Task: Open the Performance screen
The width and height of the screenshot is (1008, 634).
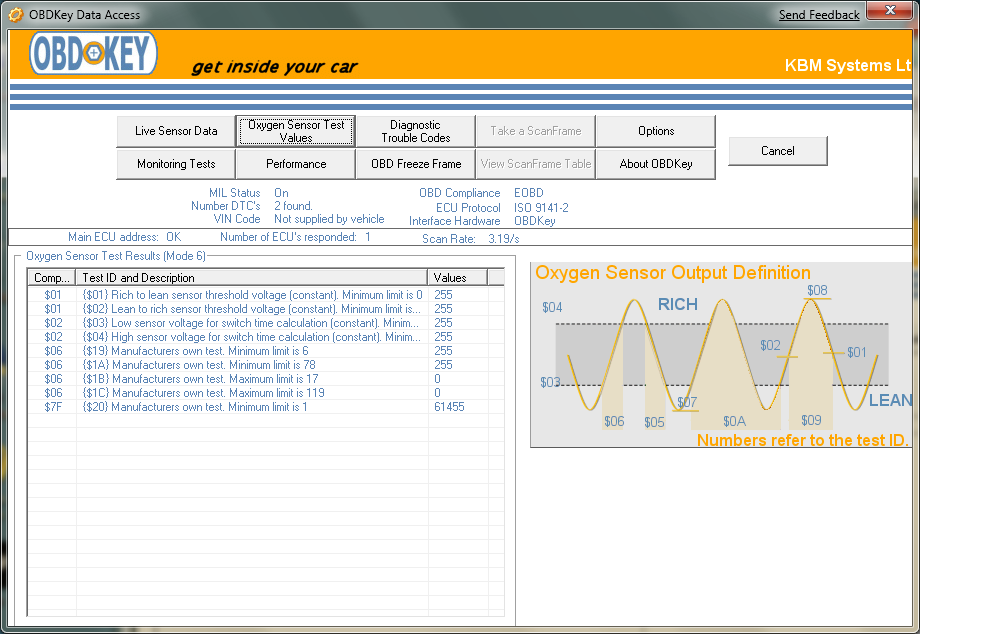Action: tap(296, 164)
